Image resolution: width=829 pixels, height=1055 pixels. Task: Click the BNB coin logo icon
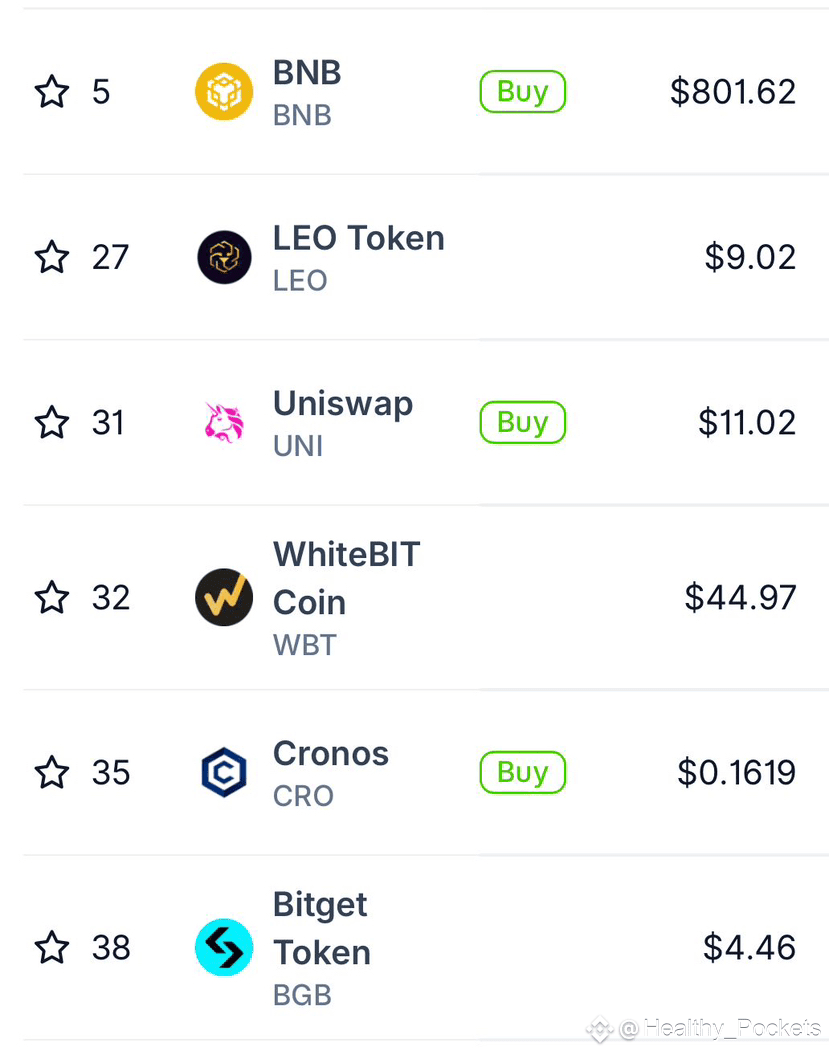[x=224, y=92]
